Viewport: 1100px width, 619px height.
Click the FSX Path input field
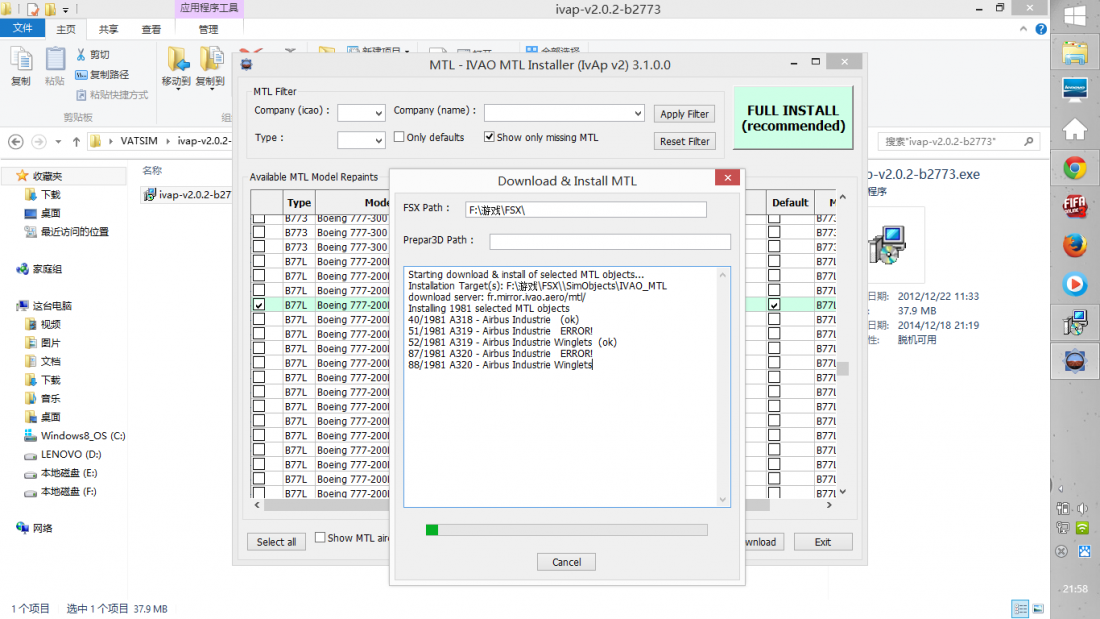[x=586, y=209]
